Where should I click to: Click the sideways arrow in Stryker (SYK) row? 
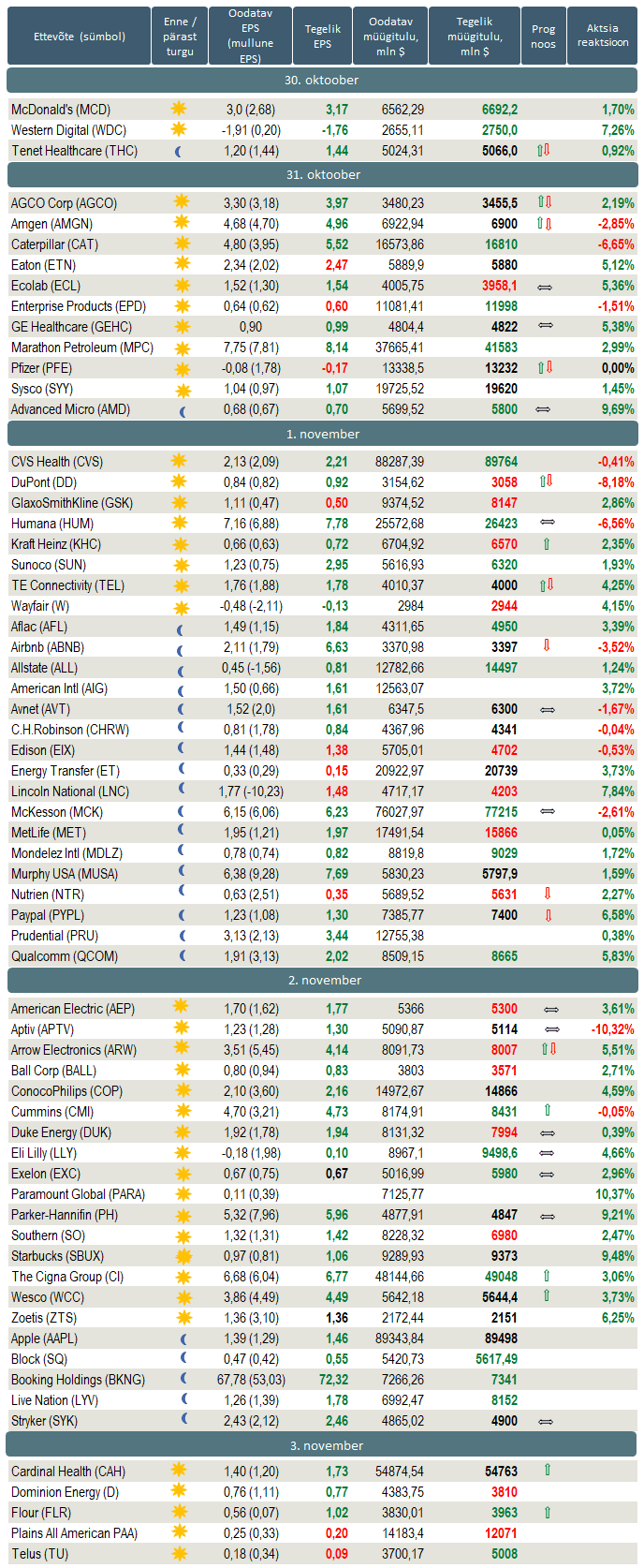546,1421
